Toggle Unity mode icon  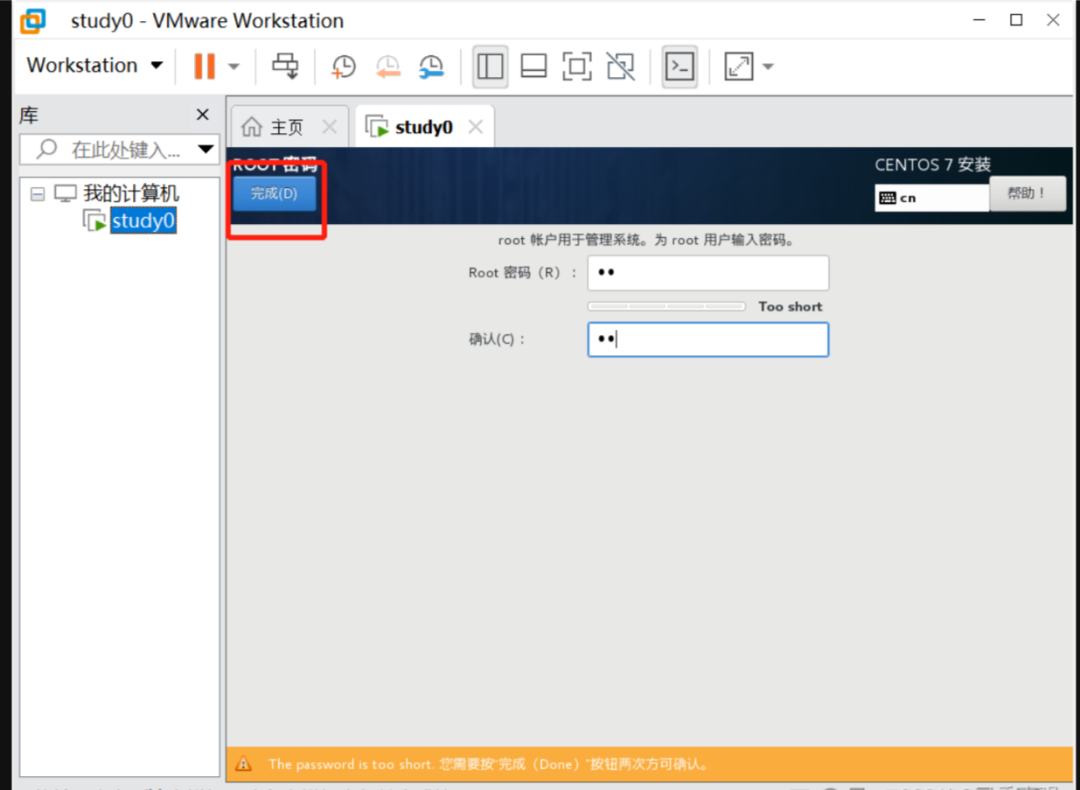coord(621,66)
